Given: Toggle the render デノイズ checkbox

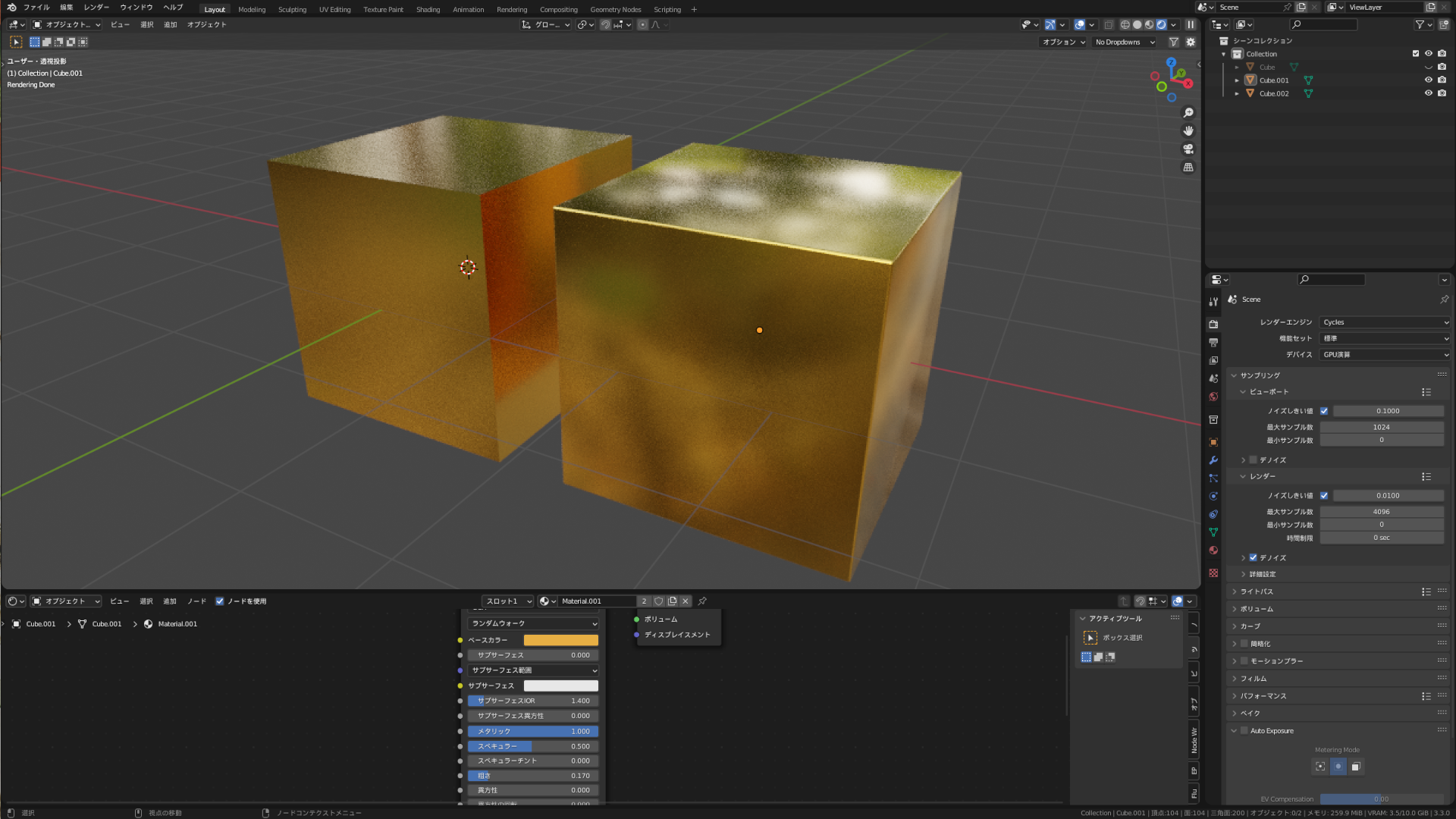Looking at the screenshot, I should pos(1254,557).
